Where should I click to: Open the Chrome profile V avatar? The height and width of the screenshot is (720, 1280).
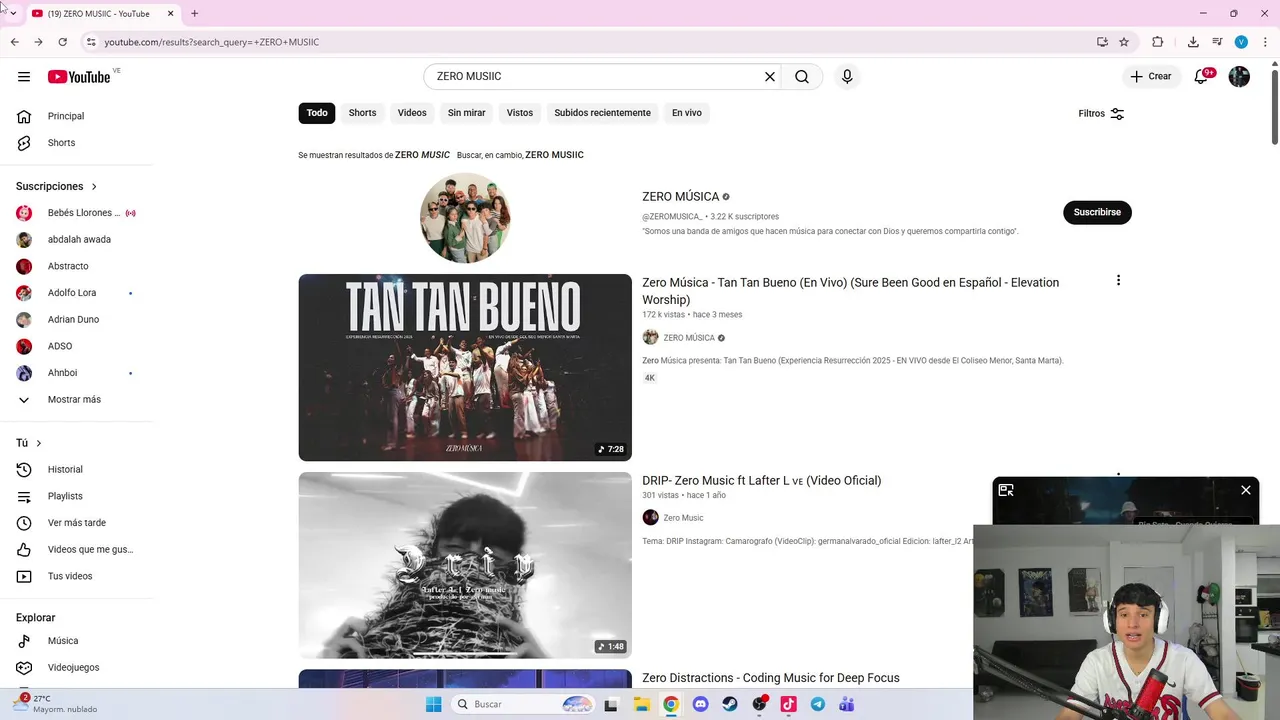coord(1241,42)
